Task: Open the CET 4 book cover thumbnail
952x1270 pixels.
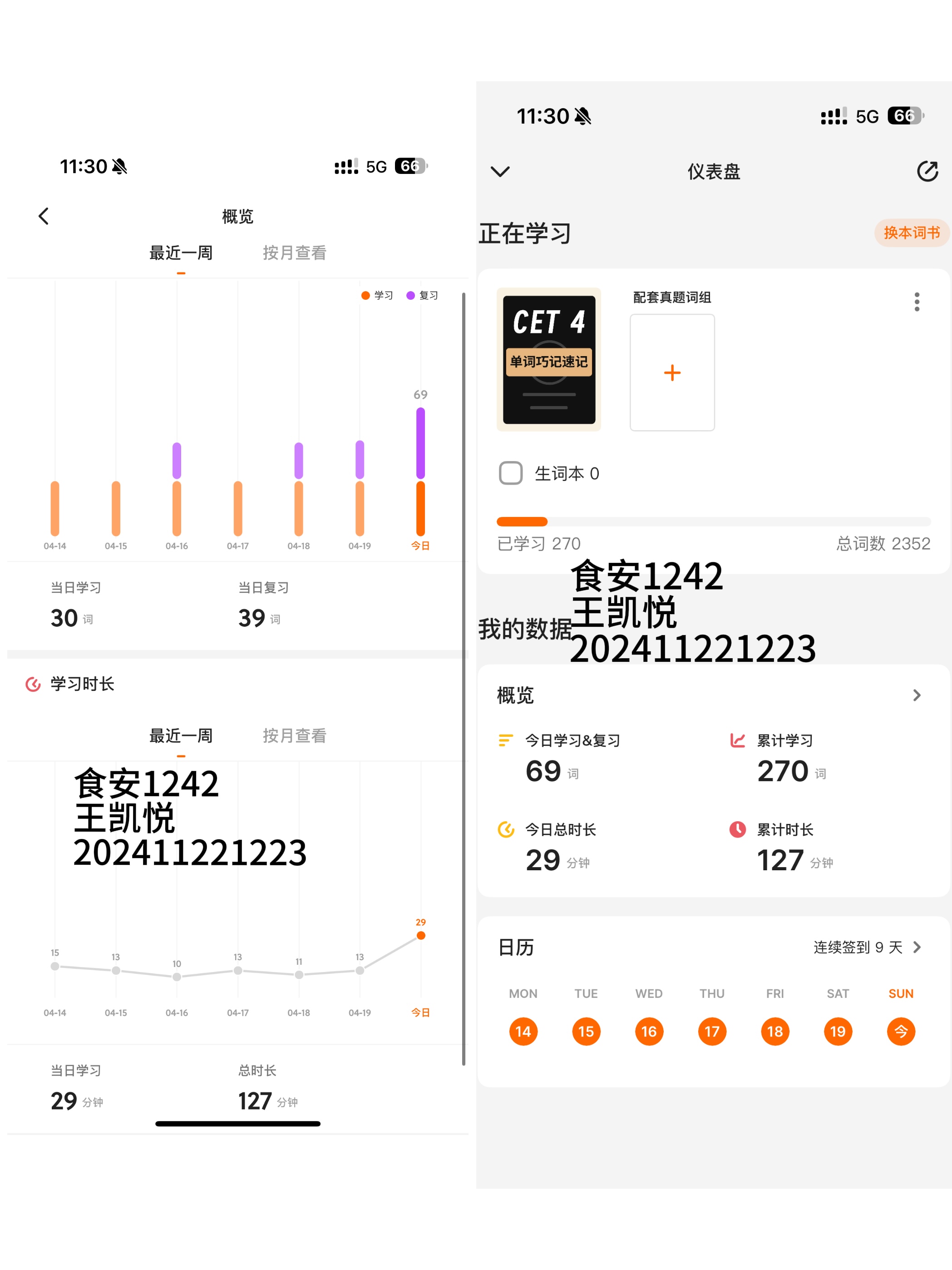Action: pyautogui.click(x=548, y=359)
